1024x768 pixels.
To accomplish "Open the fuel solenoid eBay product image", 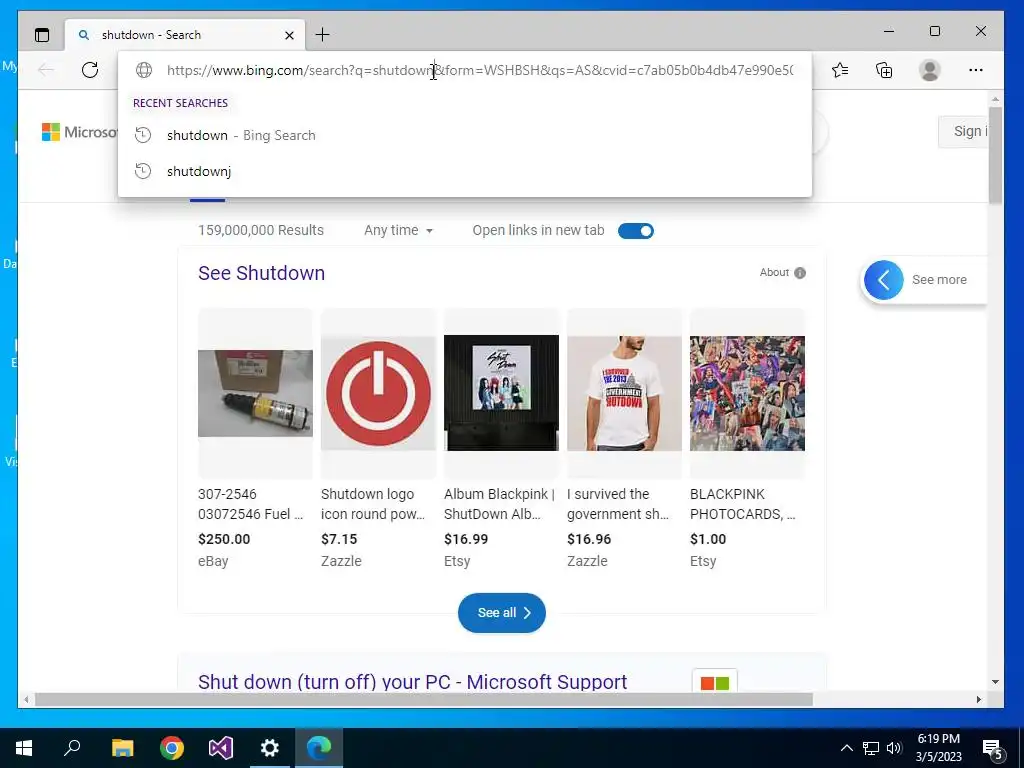I will [x=255, y=393].
